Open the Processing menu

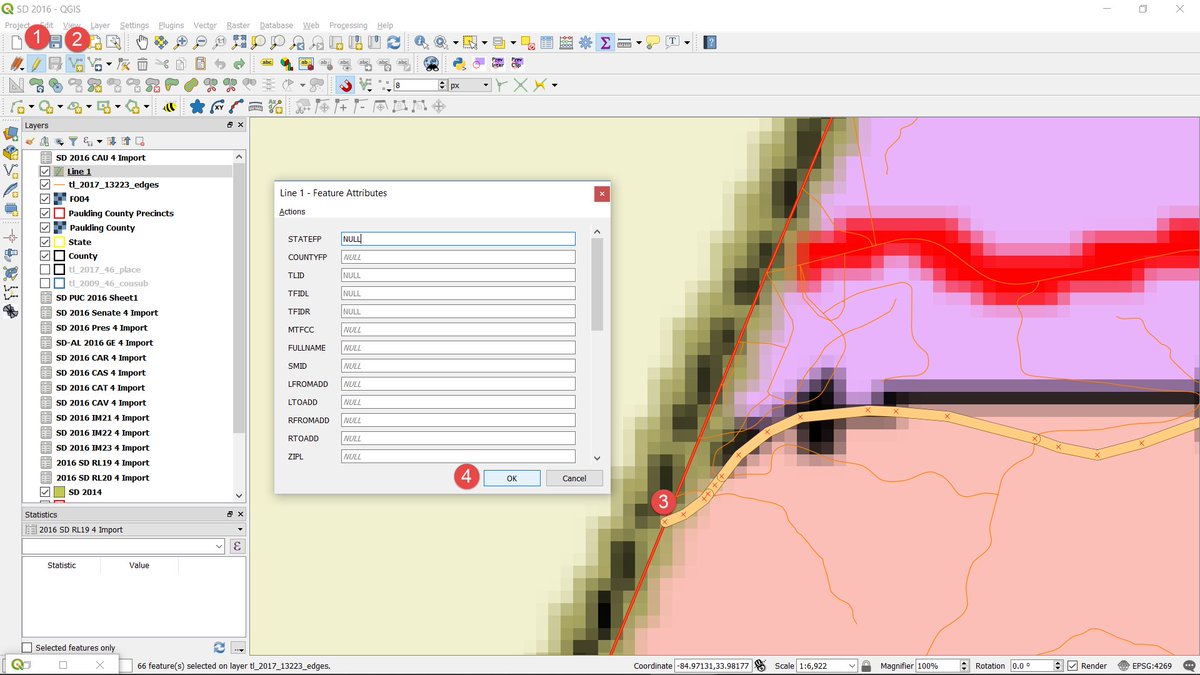click(349, 25)
